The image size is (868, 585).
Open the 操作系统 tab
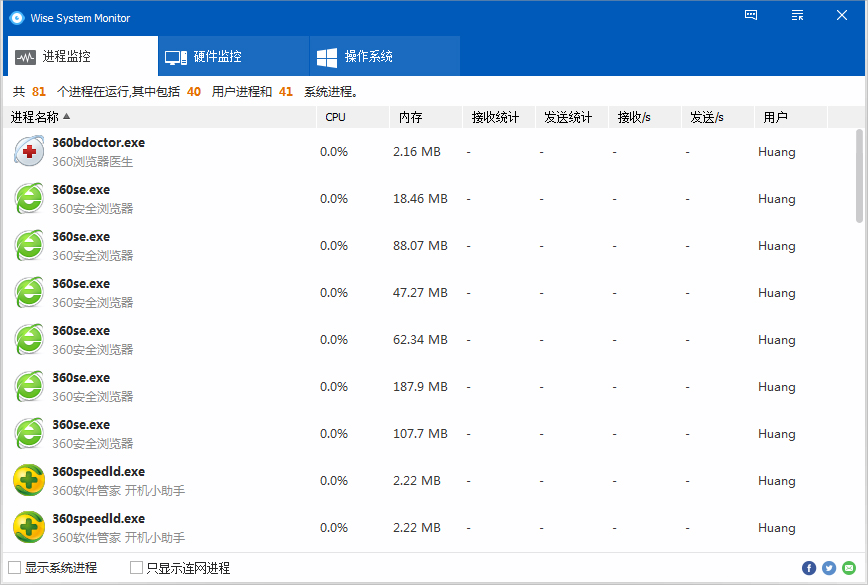click(x=384, y=57)
